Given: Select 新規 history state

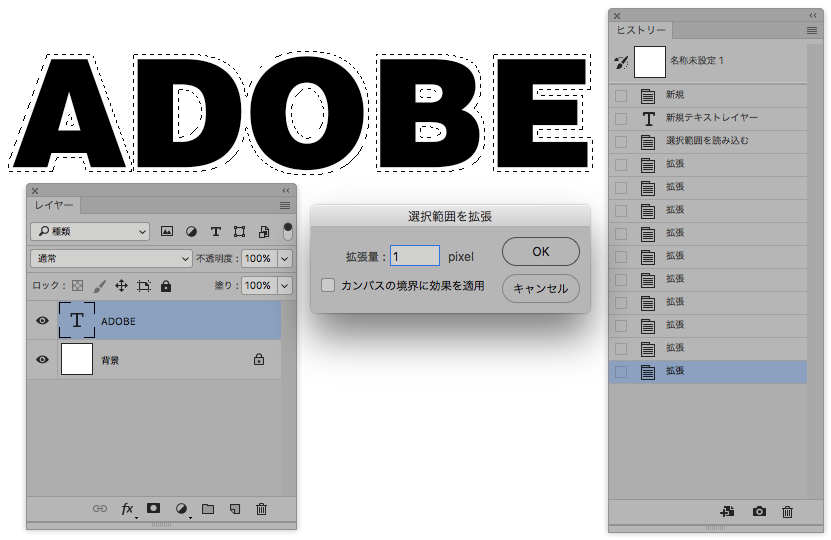Looking at the screenshot, I should coord(708,95).
